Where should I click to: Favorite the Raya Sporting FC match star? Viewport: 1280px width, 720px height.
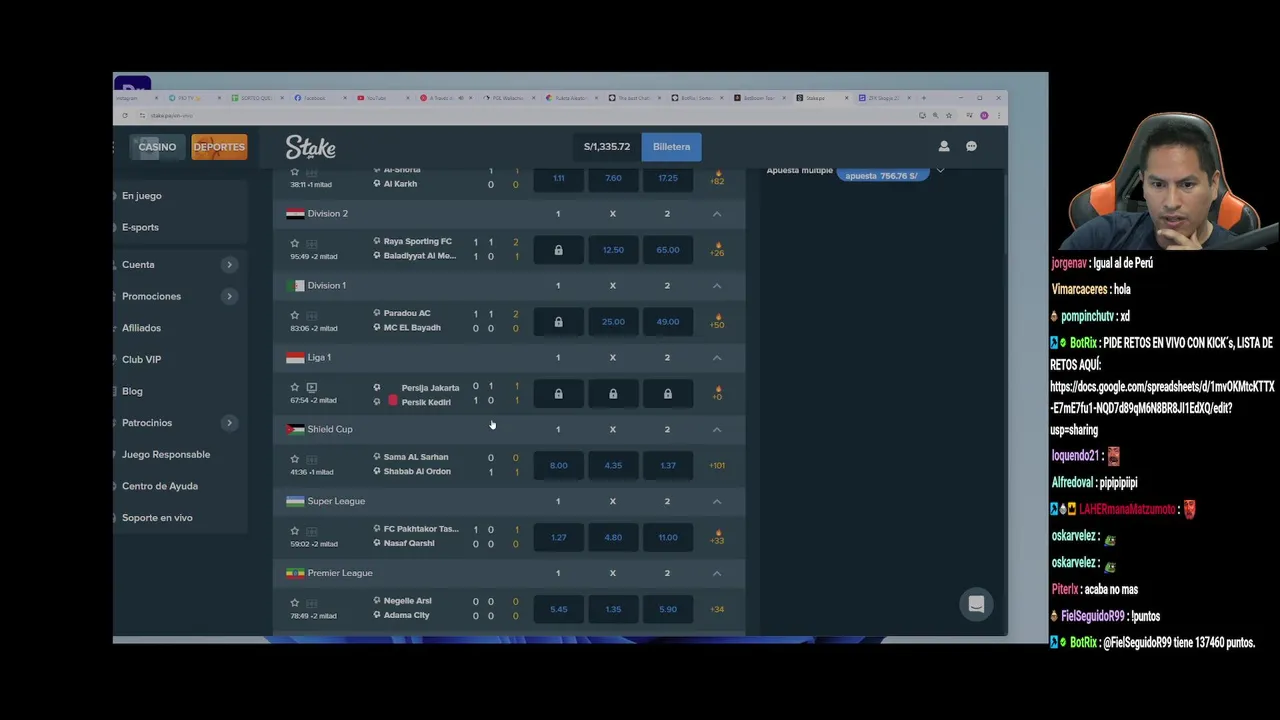pyautogui.click(x=294, y=243)
